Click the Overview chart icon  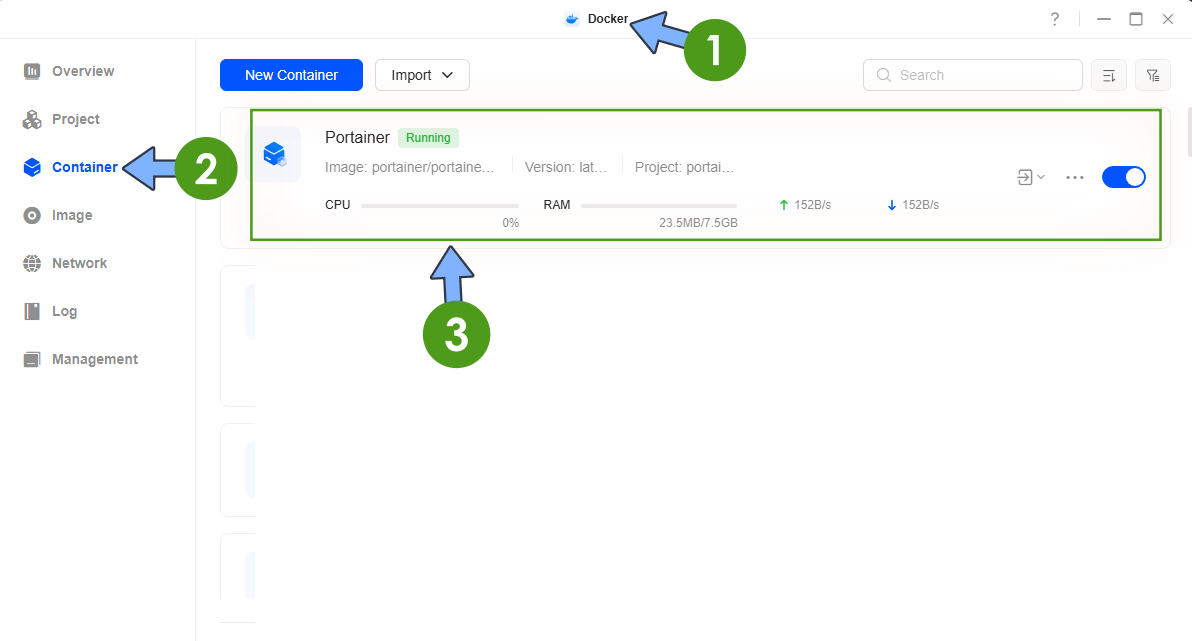32,71
